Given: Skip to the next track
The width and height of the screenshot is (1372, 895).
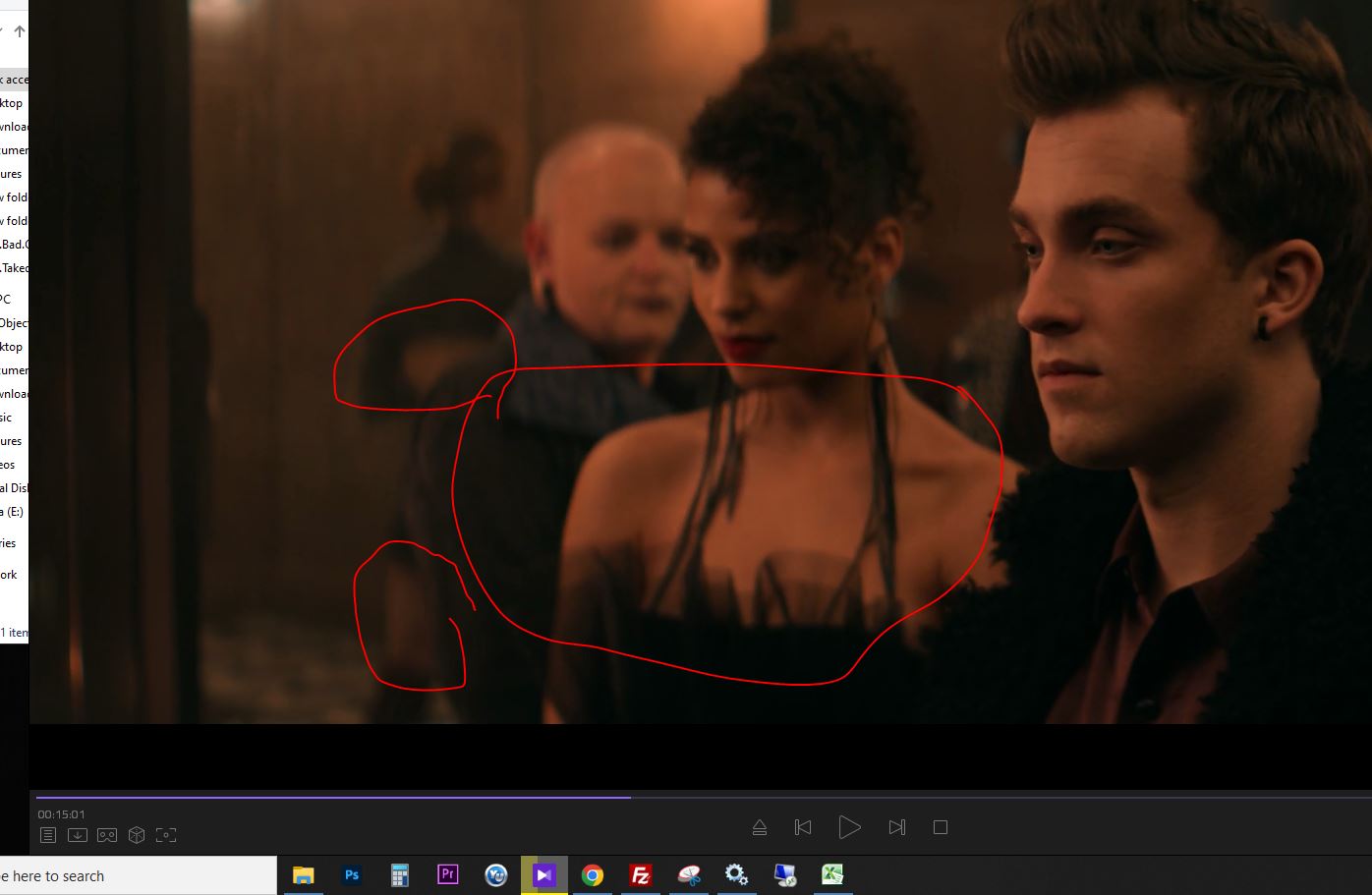Looking at the screenshot, I should (896, 827).
